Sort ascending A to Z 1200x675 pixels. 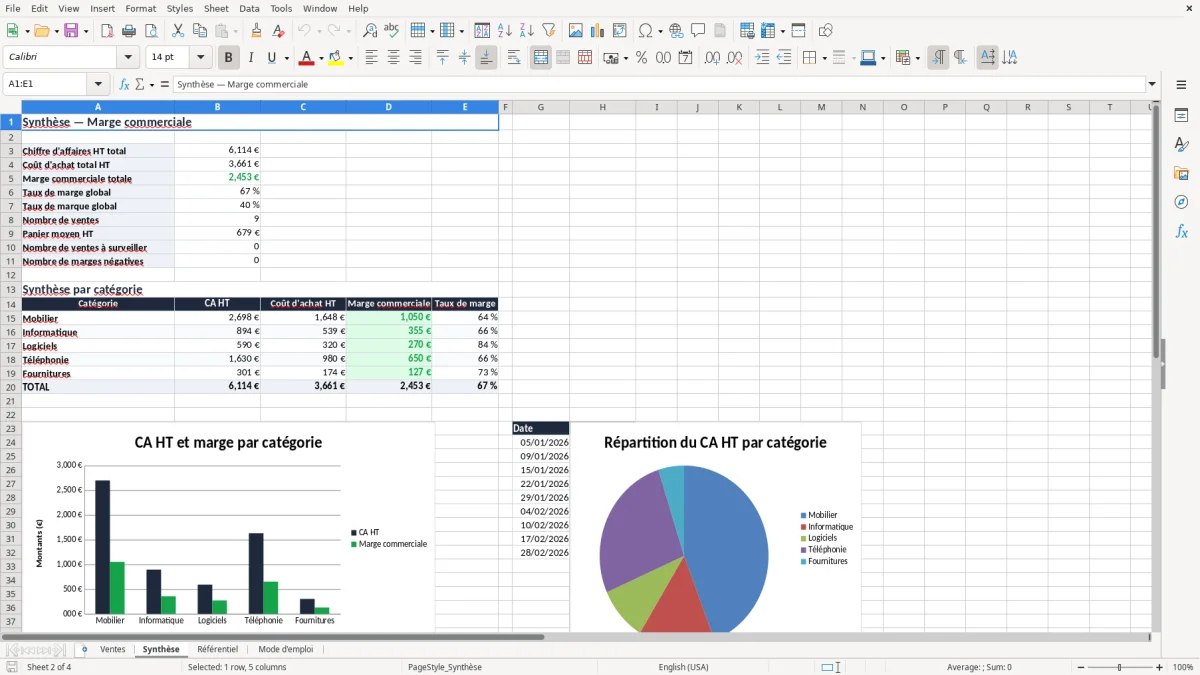tap(505, 31)
